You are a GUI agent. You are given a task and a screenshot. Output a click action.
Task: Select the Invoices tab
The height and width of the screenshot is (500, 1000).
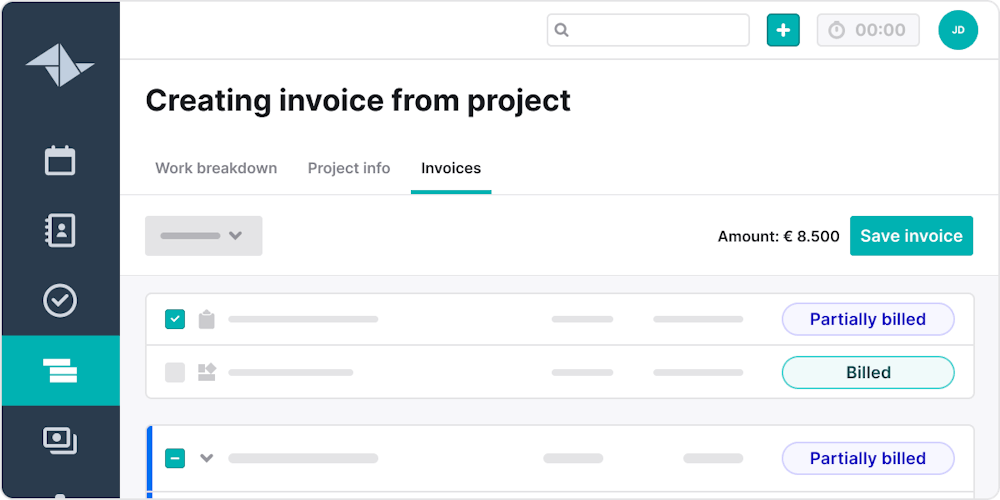coord(451,168)
